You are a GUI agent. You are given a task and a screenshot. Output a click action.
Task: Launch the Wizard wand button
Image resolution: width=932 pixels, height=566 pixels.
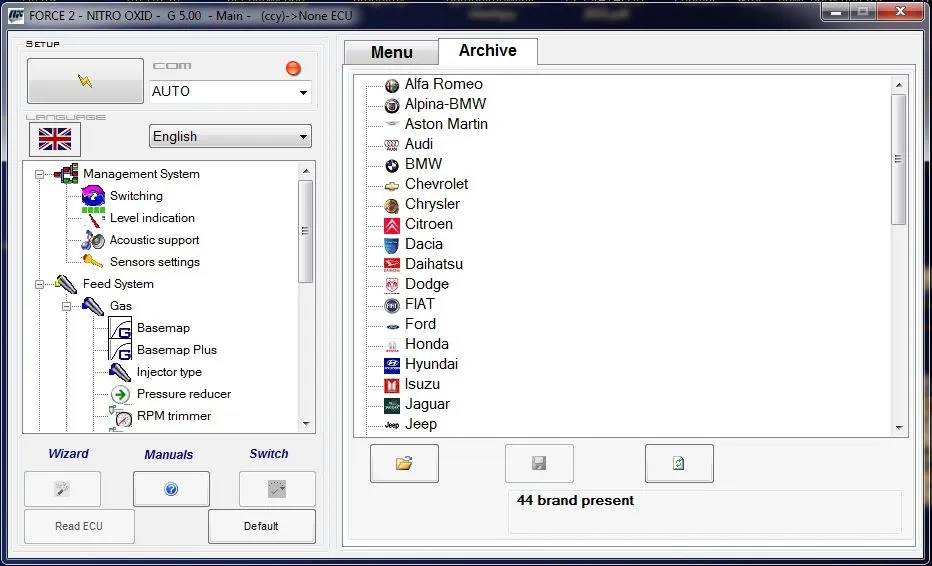62,489
